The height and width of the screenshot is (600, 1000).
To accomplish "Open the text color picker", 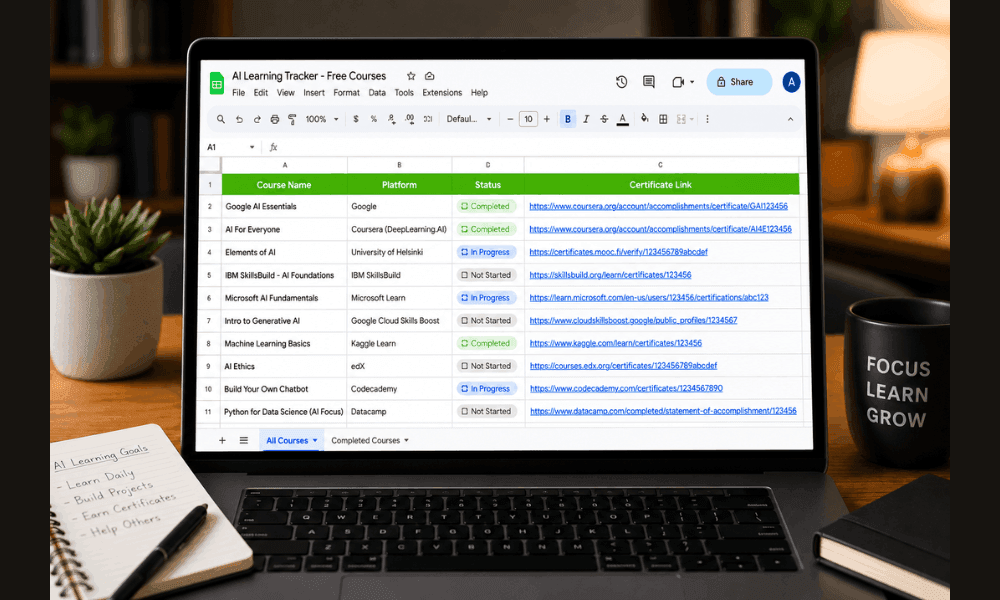I will [622, 119].
